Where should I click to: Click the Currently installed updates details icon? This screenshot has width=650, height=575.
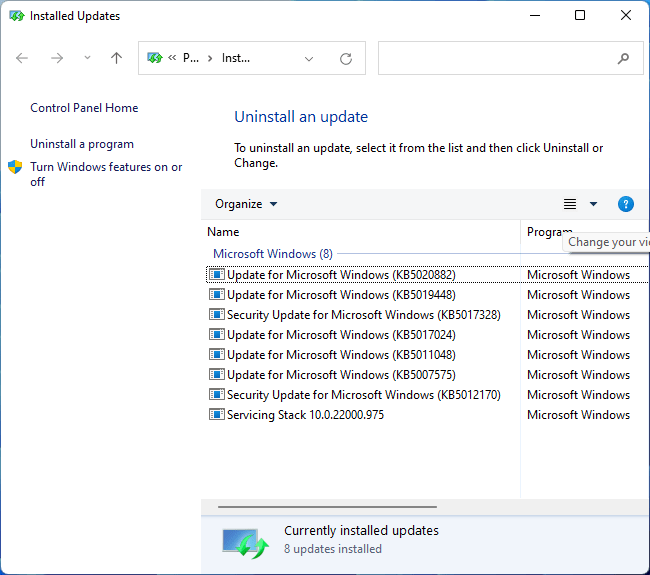pos(245,543)
